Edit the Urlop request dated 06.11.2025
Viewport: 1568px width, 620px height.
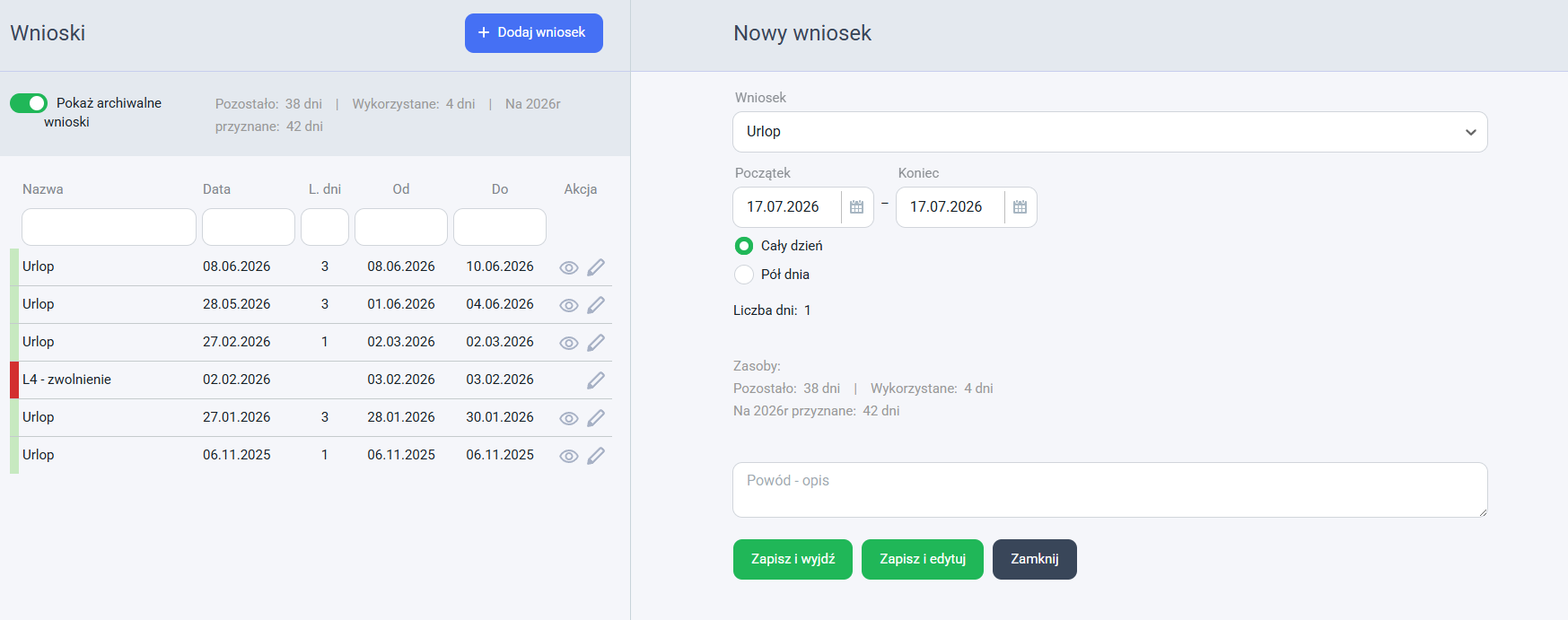tap(596, 456)
